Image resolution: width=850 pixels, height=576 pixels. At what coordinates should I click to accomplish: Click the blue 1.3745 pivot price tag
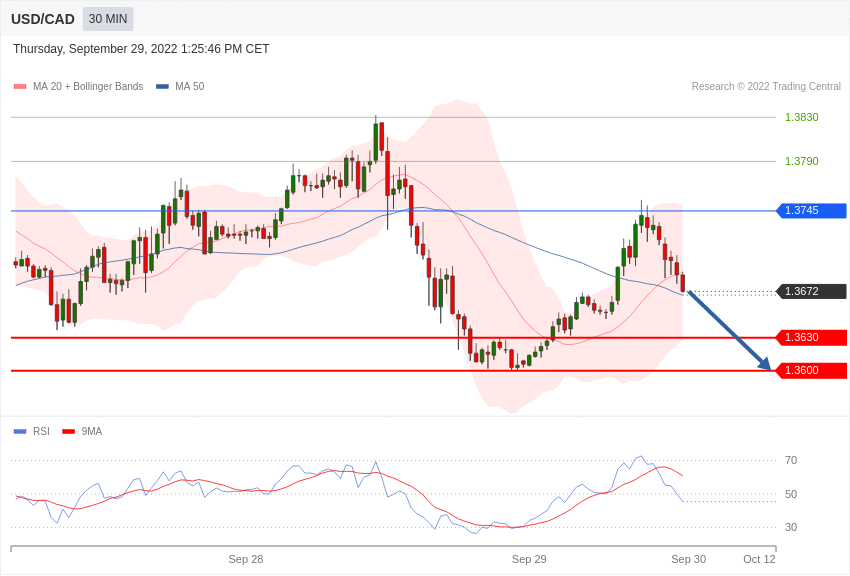pyautogui.click(x=812, y=211)
